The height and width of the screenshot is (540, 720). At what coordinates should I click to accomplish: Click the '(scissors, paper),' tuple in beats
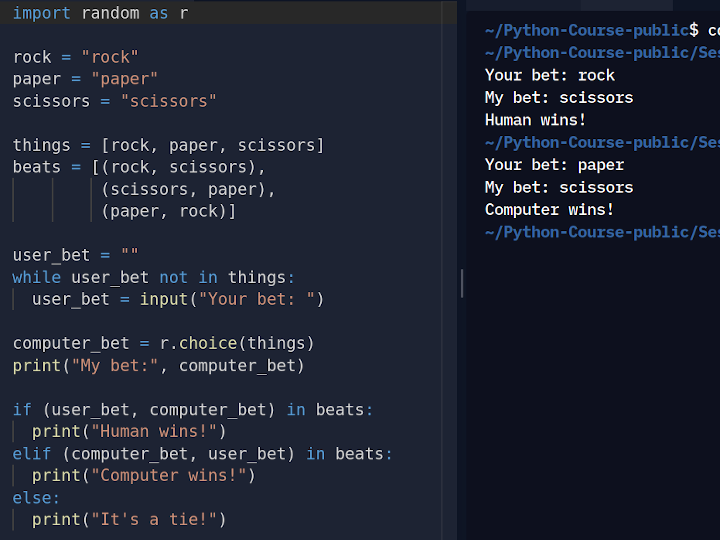188,189
